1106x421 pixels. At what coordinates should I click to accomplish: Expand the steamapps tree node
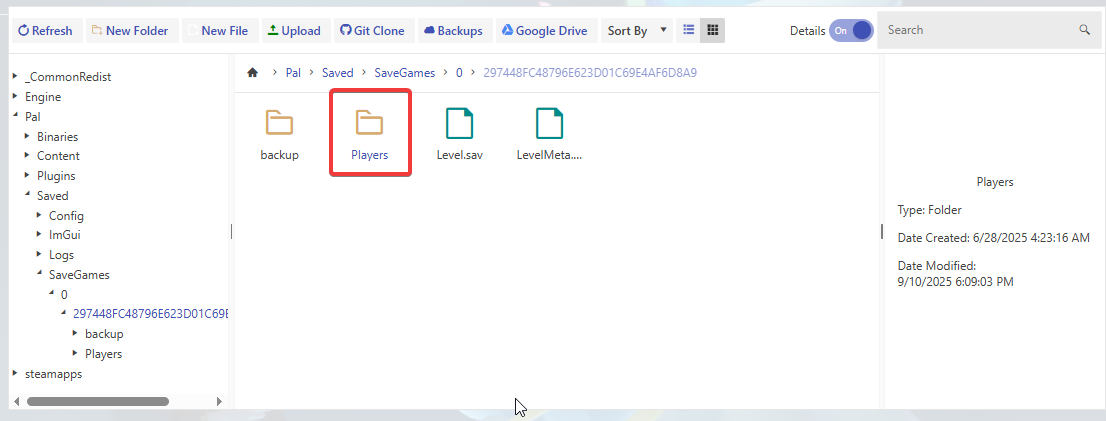pyautogui.click(x=15, y=374)
